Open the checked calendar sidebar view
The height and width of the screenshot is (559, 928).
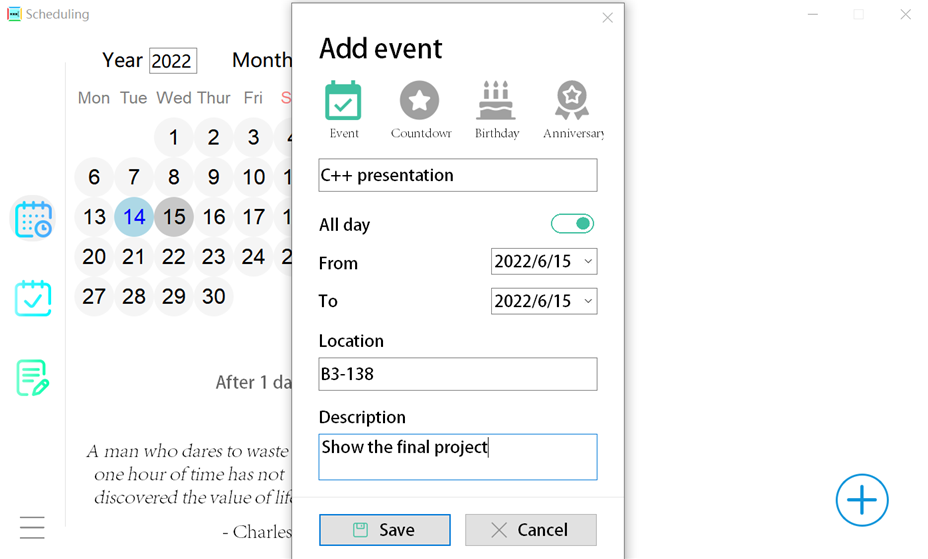[x=33, y=298]
